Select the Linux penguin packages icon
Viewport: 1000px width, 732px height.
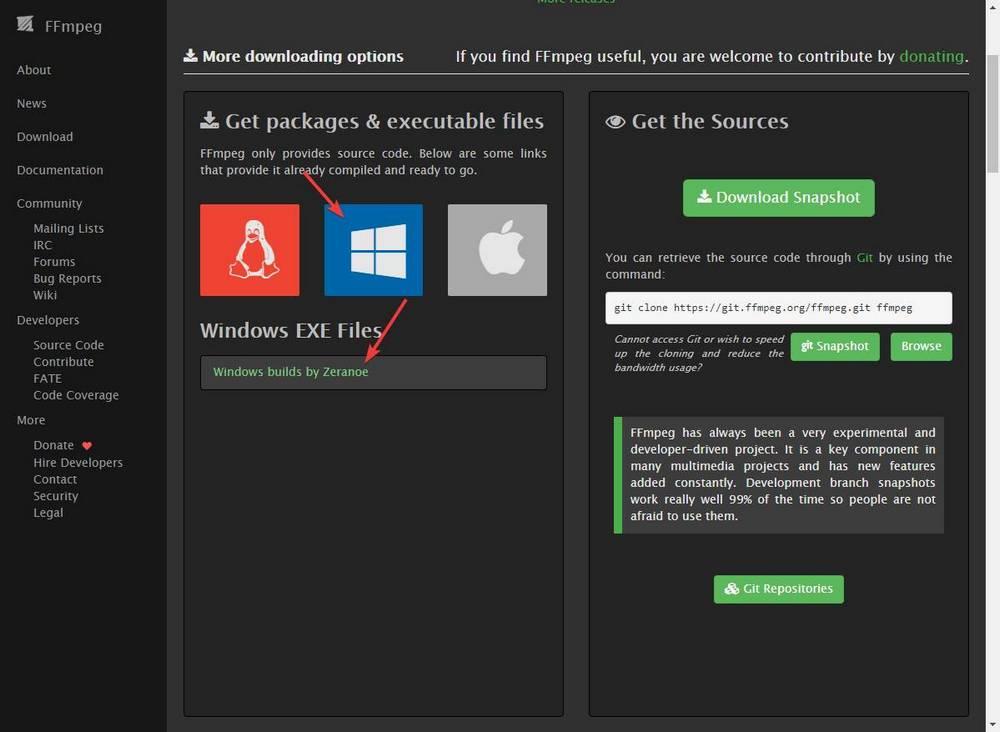(249, 250)
